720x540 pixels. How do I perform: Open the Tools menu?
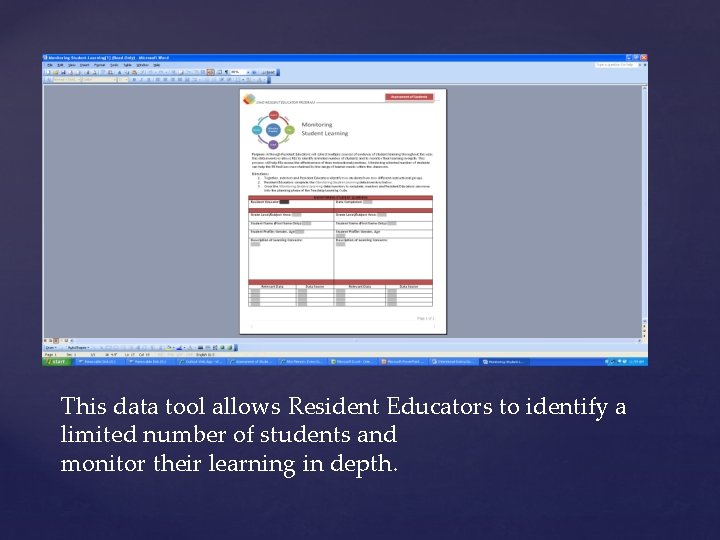(x=114, y=65)
